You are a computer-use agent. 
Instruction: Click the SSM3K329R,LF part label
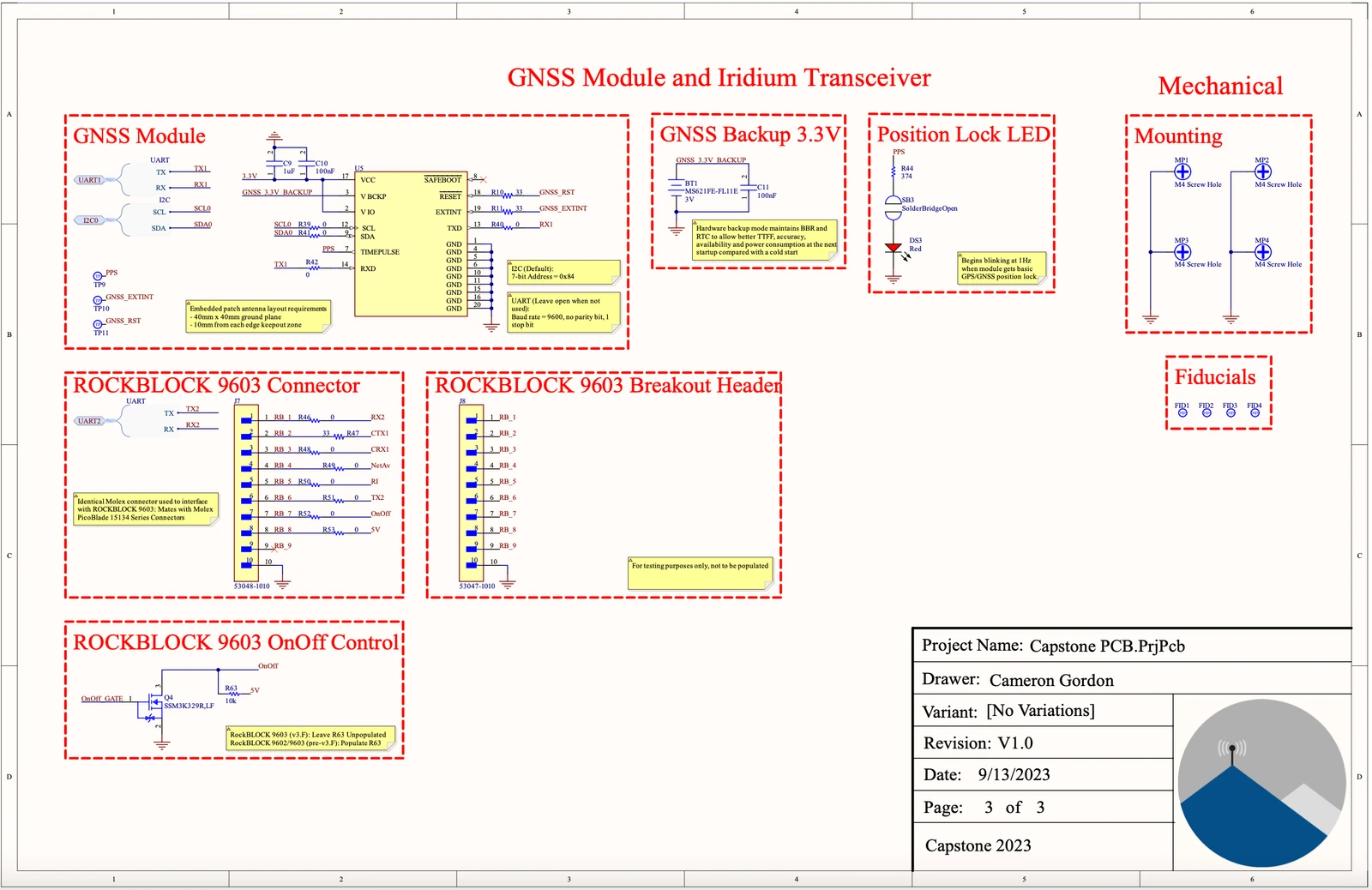coord(189,707)
